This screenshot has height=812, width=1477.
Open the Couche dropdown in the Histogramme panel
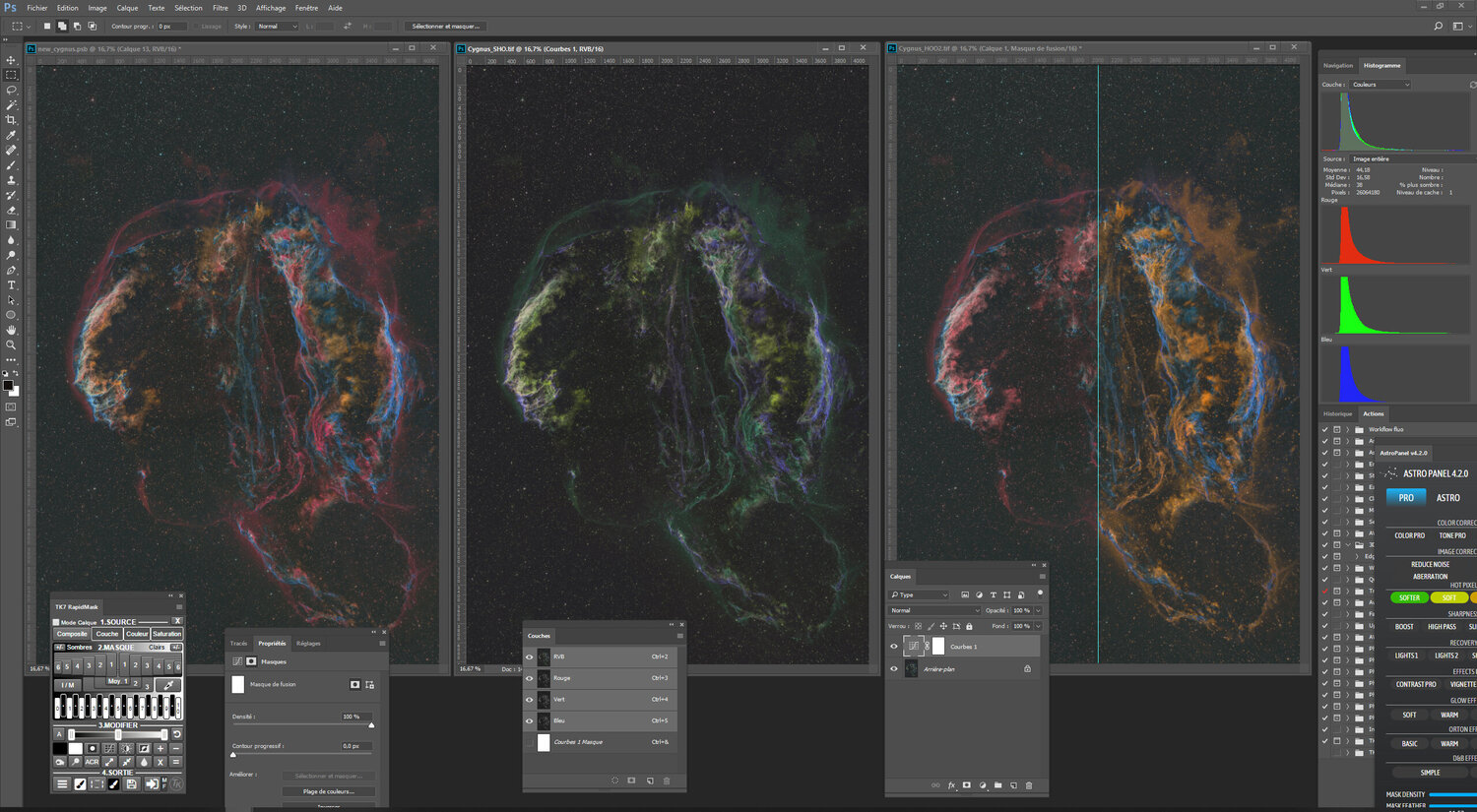(1379, 84)
